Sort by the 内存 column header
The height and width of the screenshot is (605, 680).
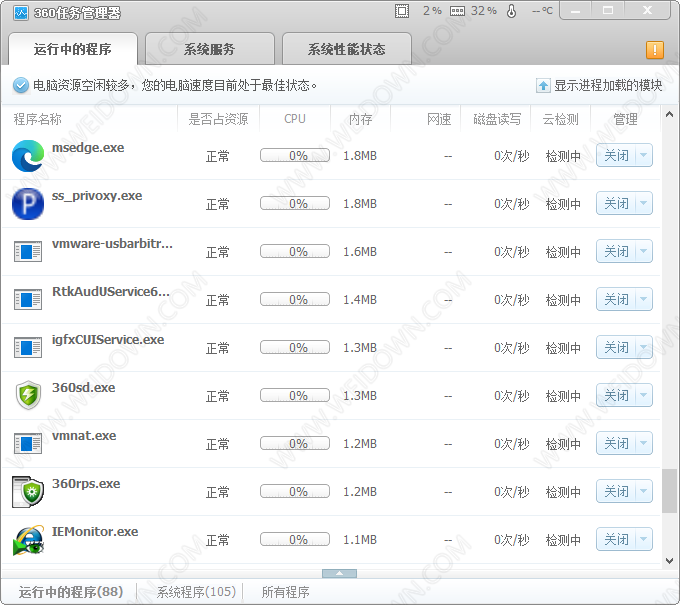pos(360,119)
